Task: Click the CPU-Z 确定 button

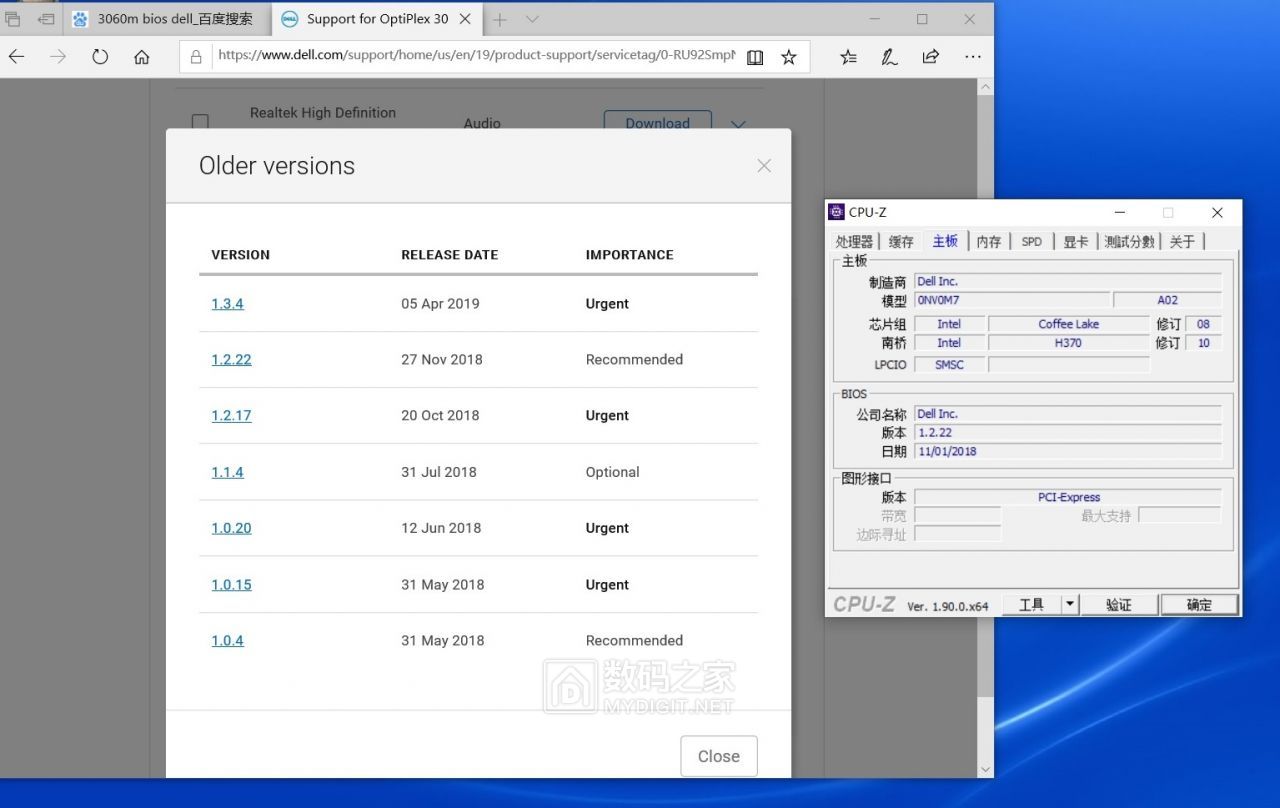Action: click(x=1199, y=604)
